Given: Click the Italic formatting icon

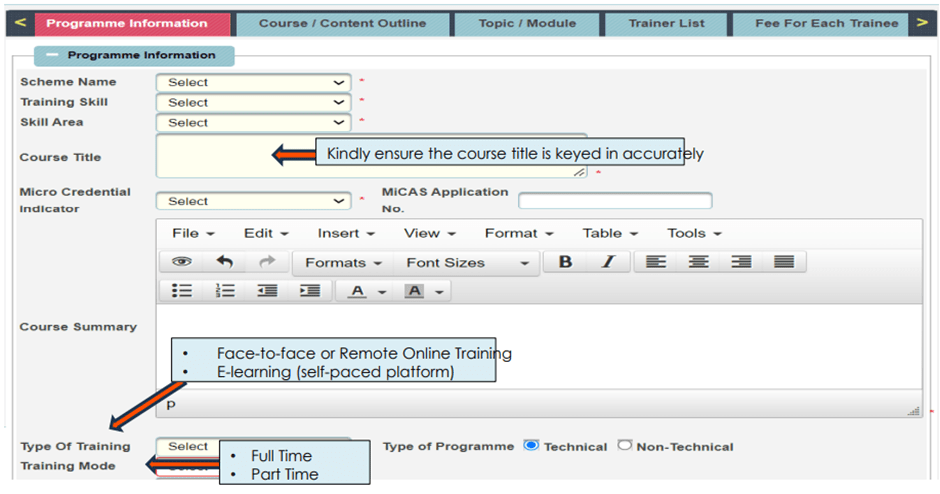Looking at the screenshot, I should 607,262.
